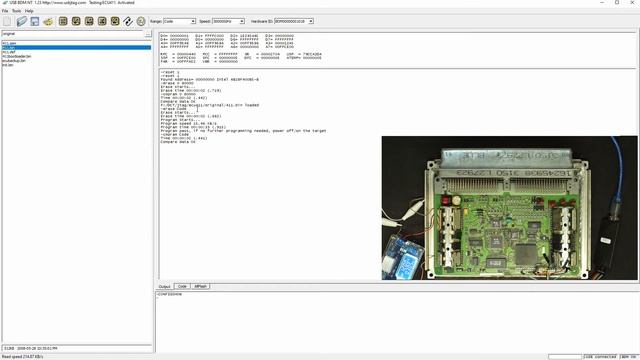Viewport: 640px width, 360px height.
Task: Click the 'Program pass' message line
Action: [x=243, y=131]
